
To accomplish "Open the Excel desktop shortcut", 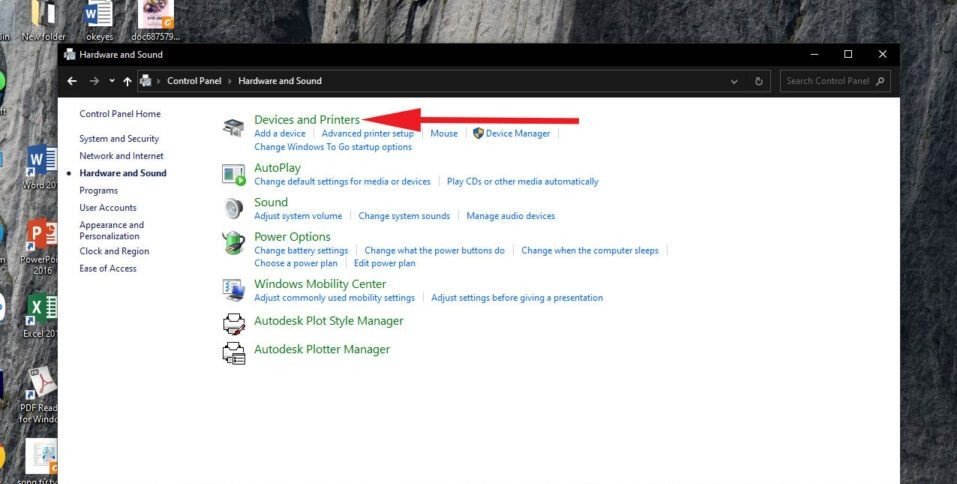I will [x=40, y=312].
